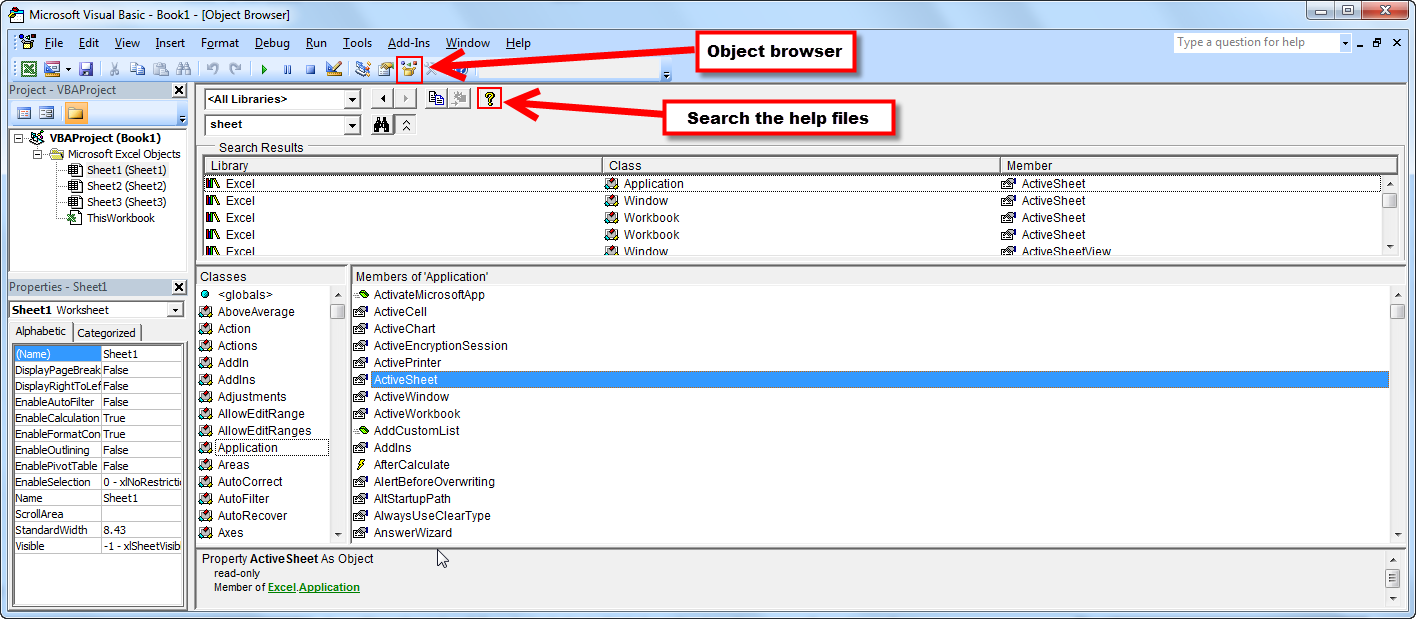Click the Redo arrow icon

coord(235,69)
